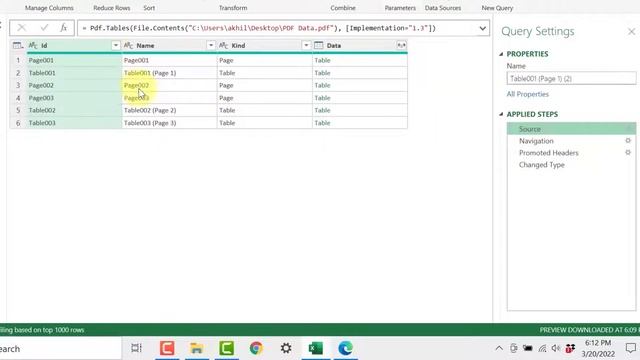This screenshot has width=640, height=360.
Task: Change Name column data type icon
Action: pyautogui.click(x=128, y=45)
